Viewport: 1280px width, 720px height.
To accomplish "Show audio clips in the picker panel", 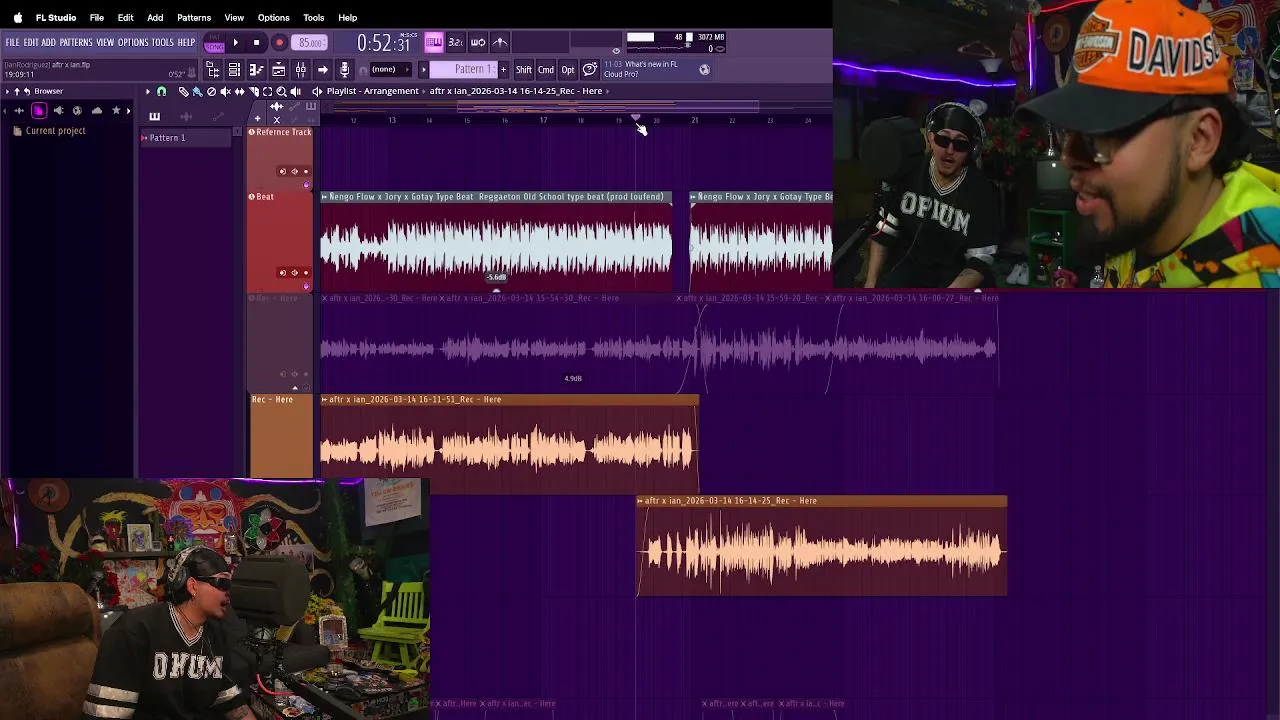I will click(x=186, y=116).
